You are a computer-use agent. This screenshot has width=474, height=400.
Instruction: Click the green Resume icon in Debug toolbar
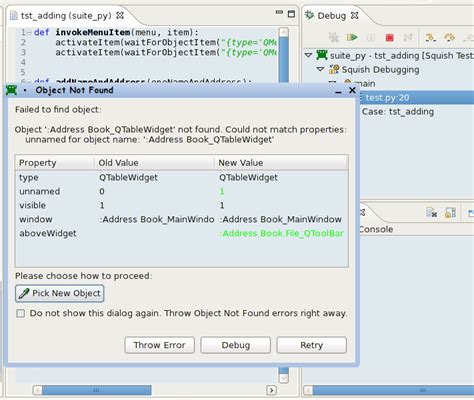352,37
